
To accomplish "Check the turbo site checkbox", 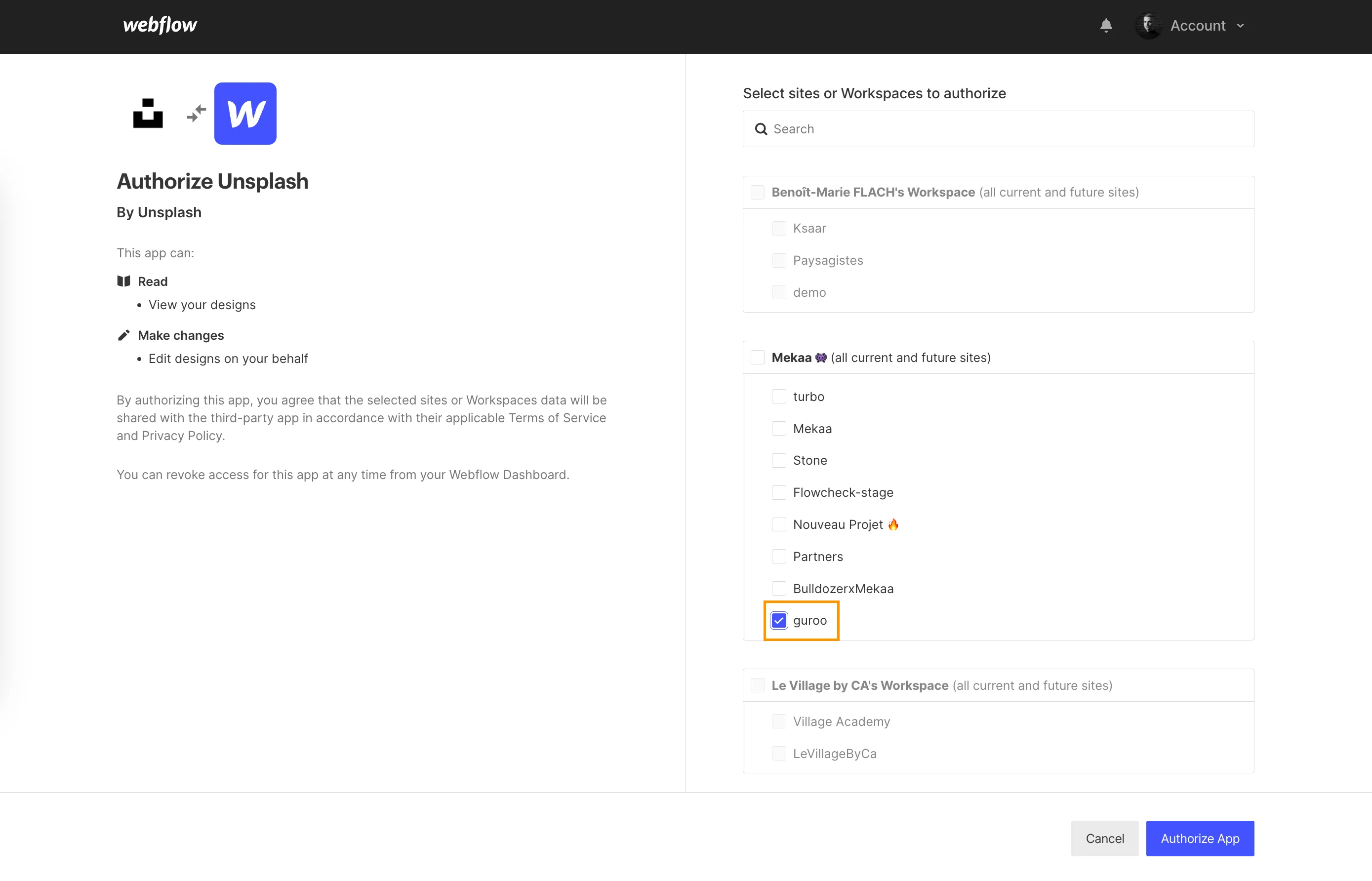I will (x=779, y=397).
